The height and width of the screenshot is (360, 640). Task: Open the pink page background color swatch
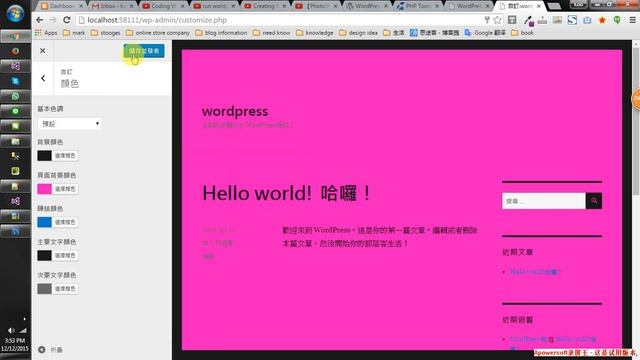(44, 189)
